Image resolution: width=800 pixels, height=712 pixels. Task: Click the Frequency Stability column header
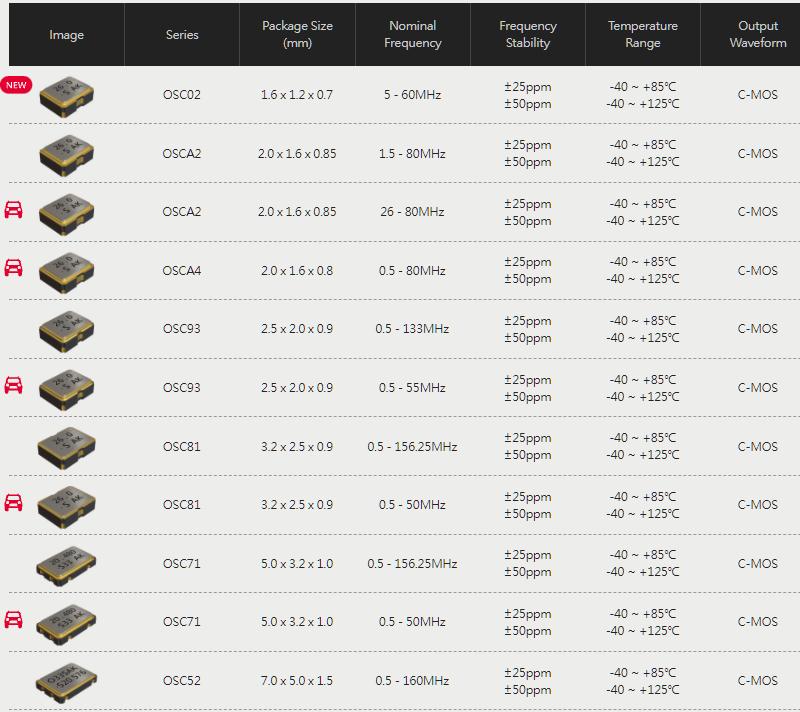pyautogui.click(x=528, y=35)
